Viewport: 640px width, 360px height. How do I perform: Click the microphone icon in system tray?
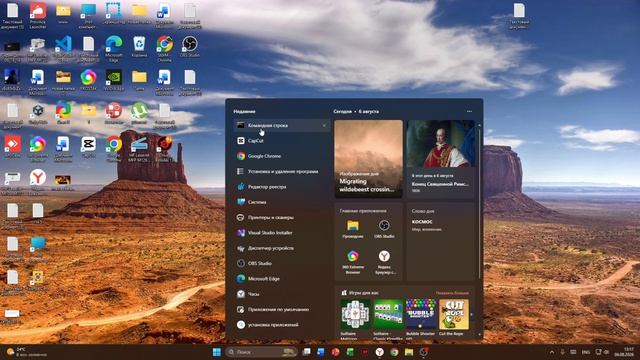(563, 352)
